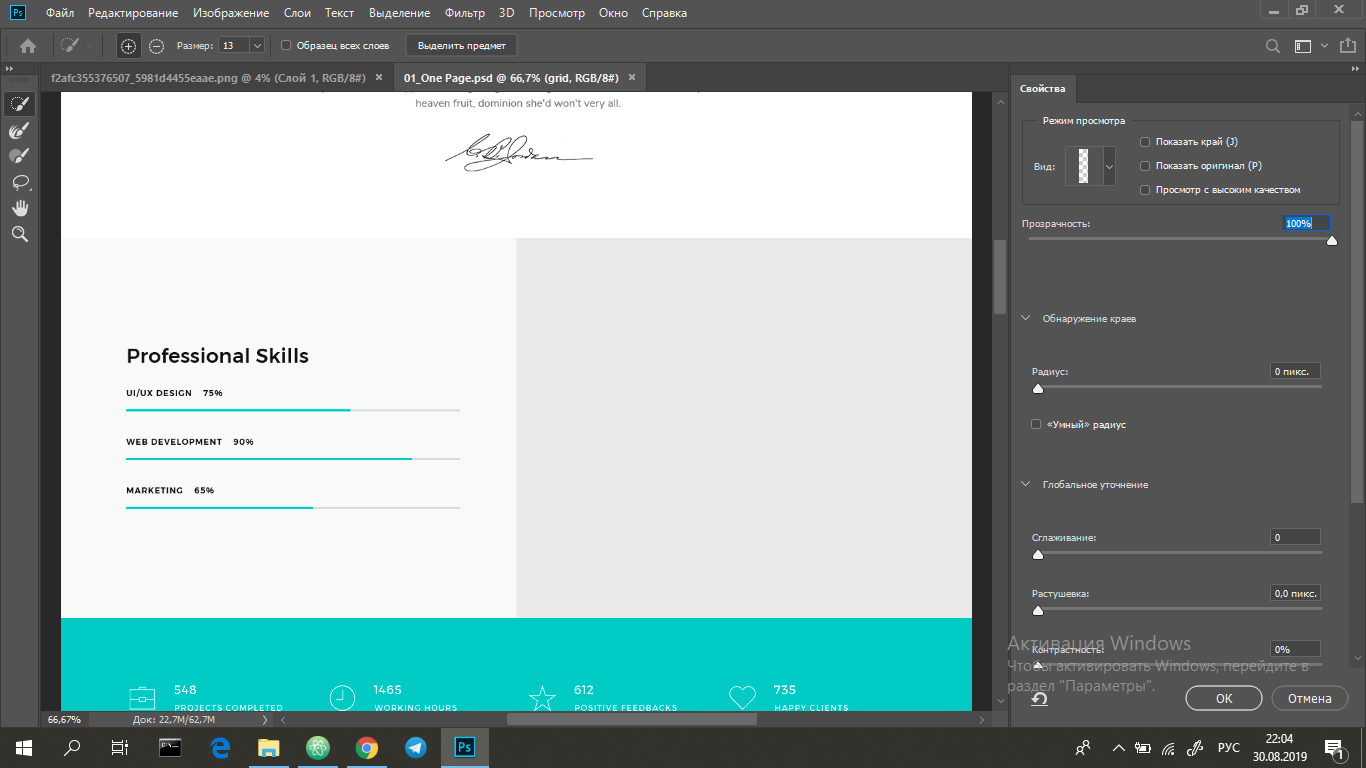Choose subtract from selection minus mode
The height and width of the screenshot is (768, 1366).
[157, 45]
